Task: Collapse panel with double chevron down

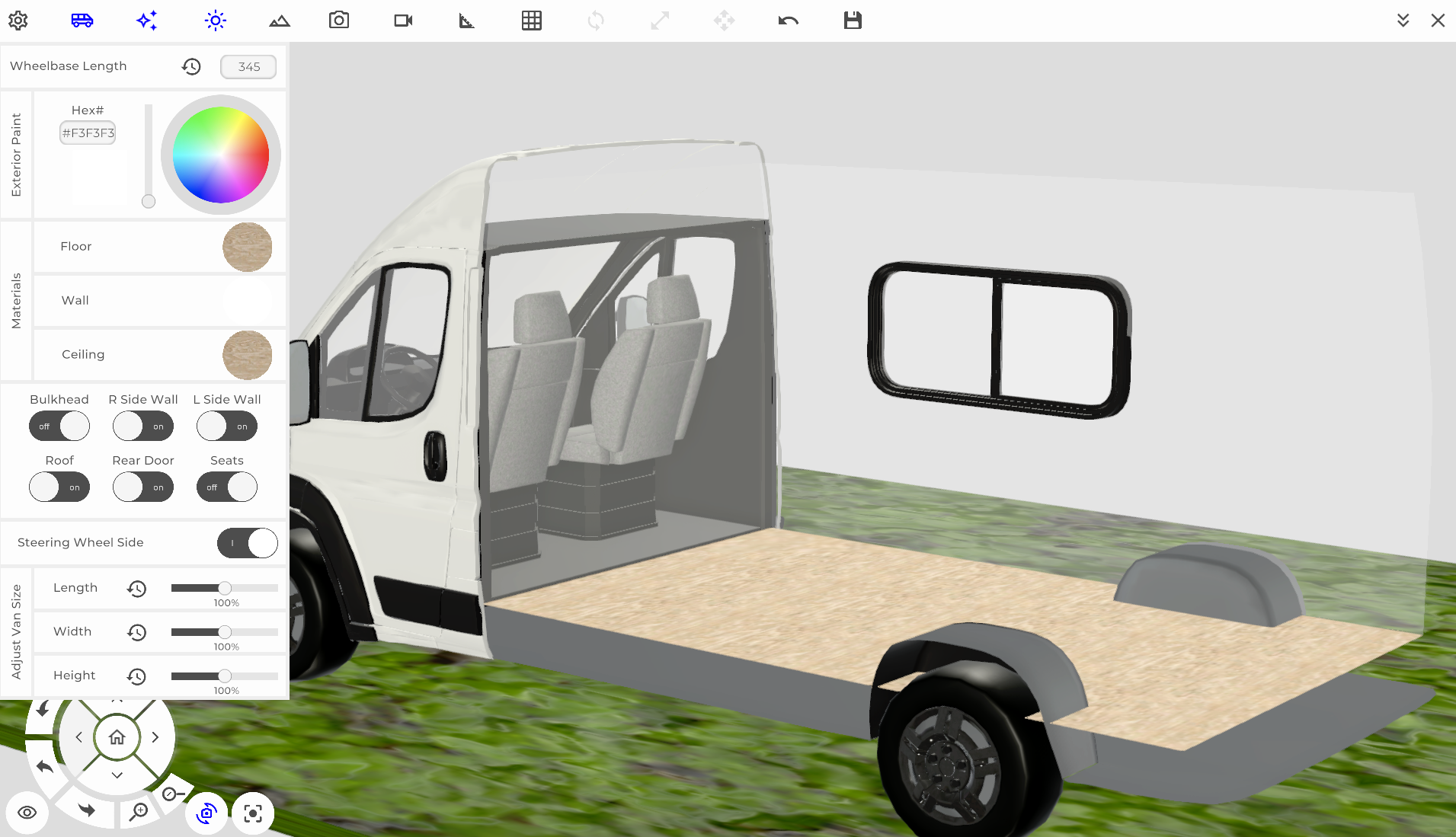Action: coord(1403,21)
